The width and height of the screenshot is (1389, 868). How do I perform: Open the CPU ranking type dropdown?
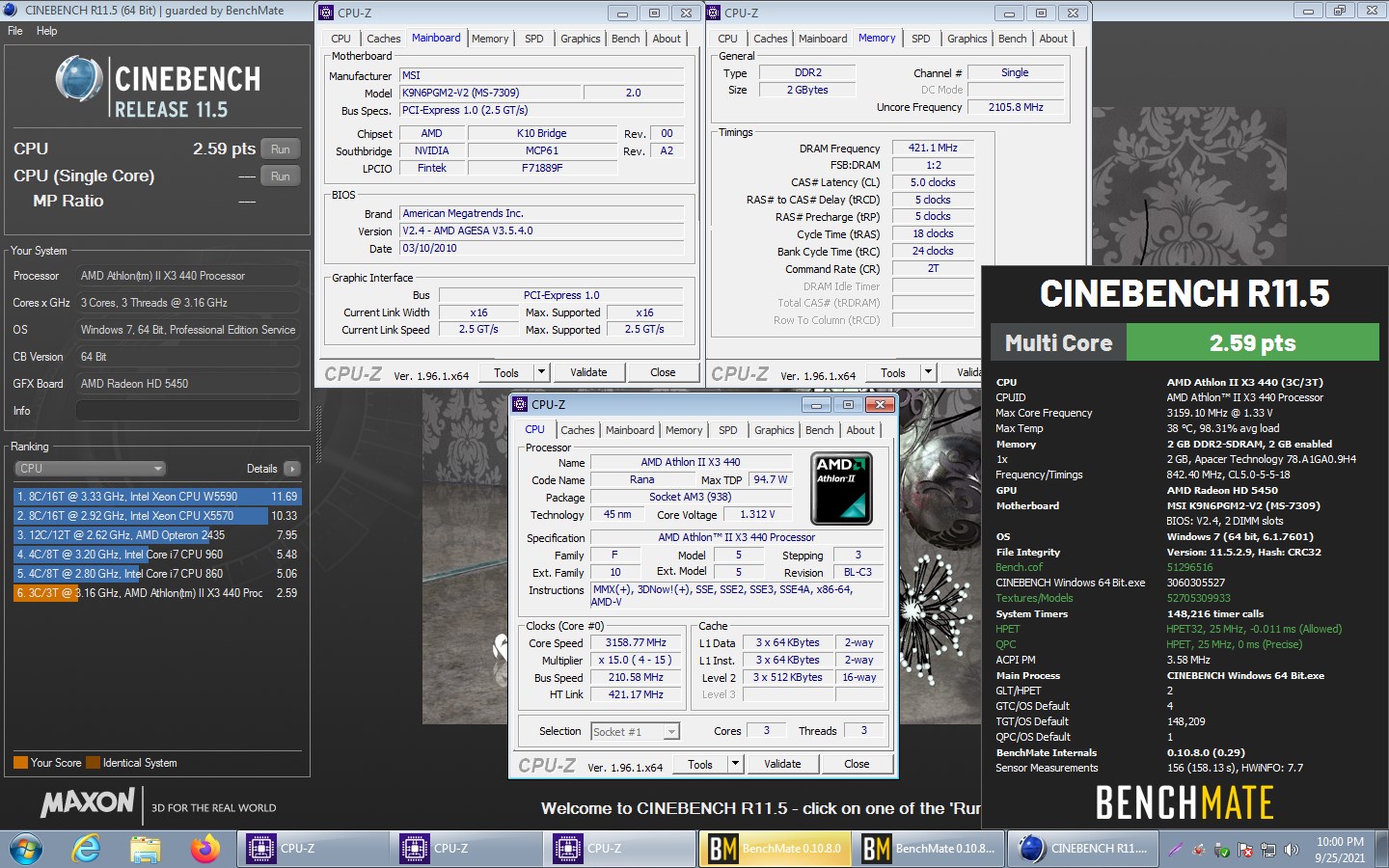point(91,469)
